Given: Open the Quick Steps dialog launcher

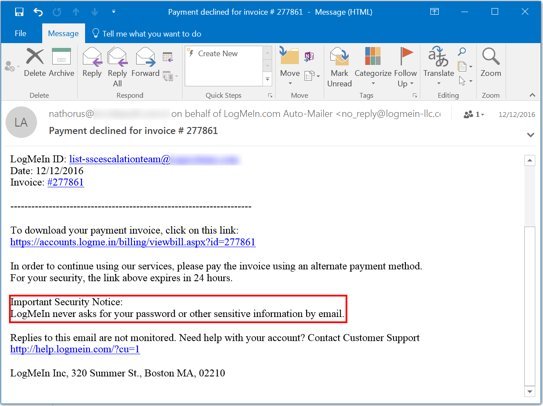Looking at the screenshot, I should tap(270, 96).
